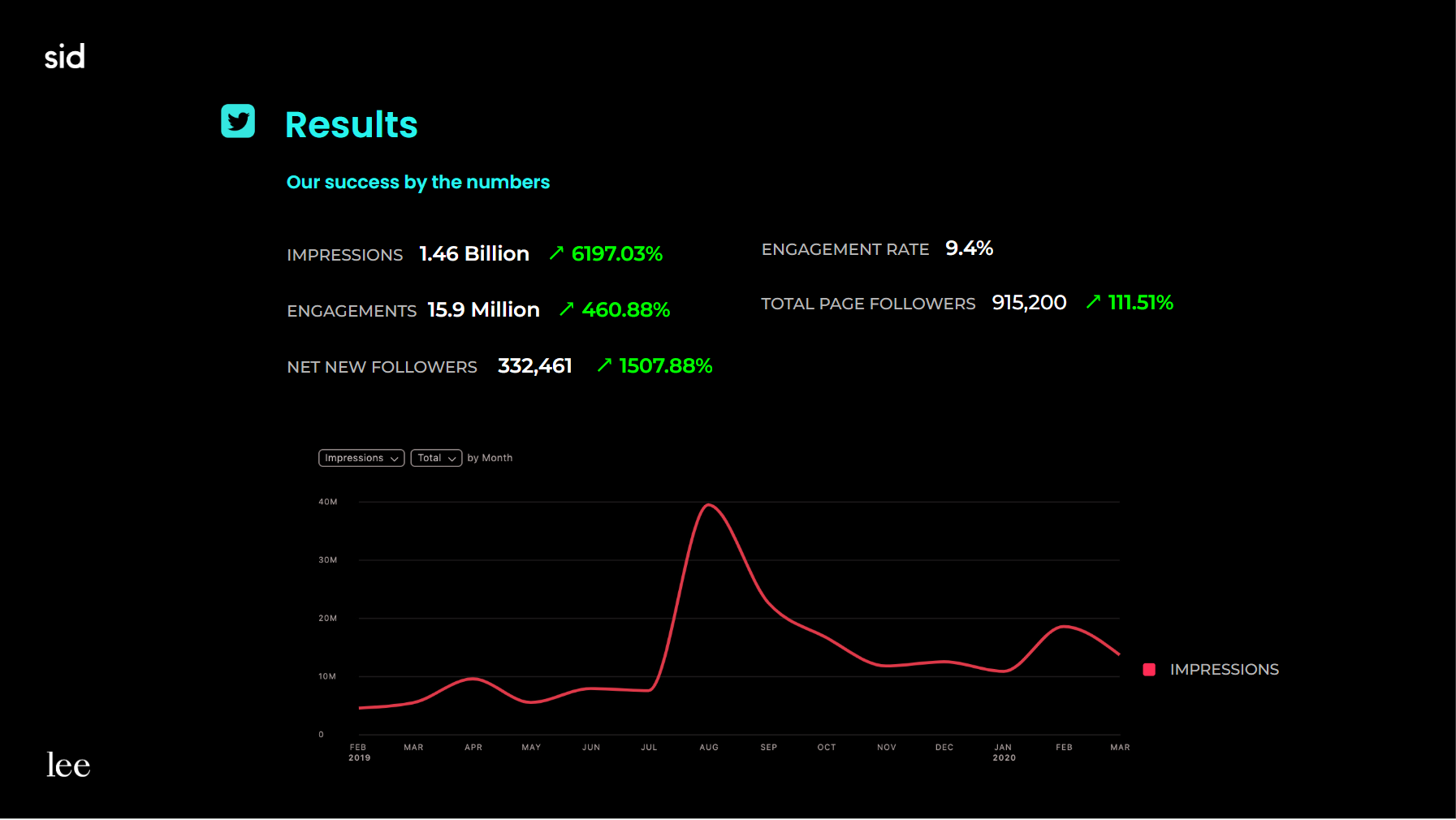Click the 20M y-axis label
The width and height of the screenshot is (1456, 820).
[x=328, y=619]
